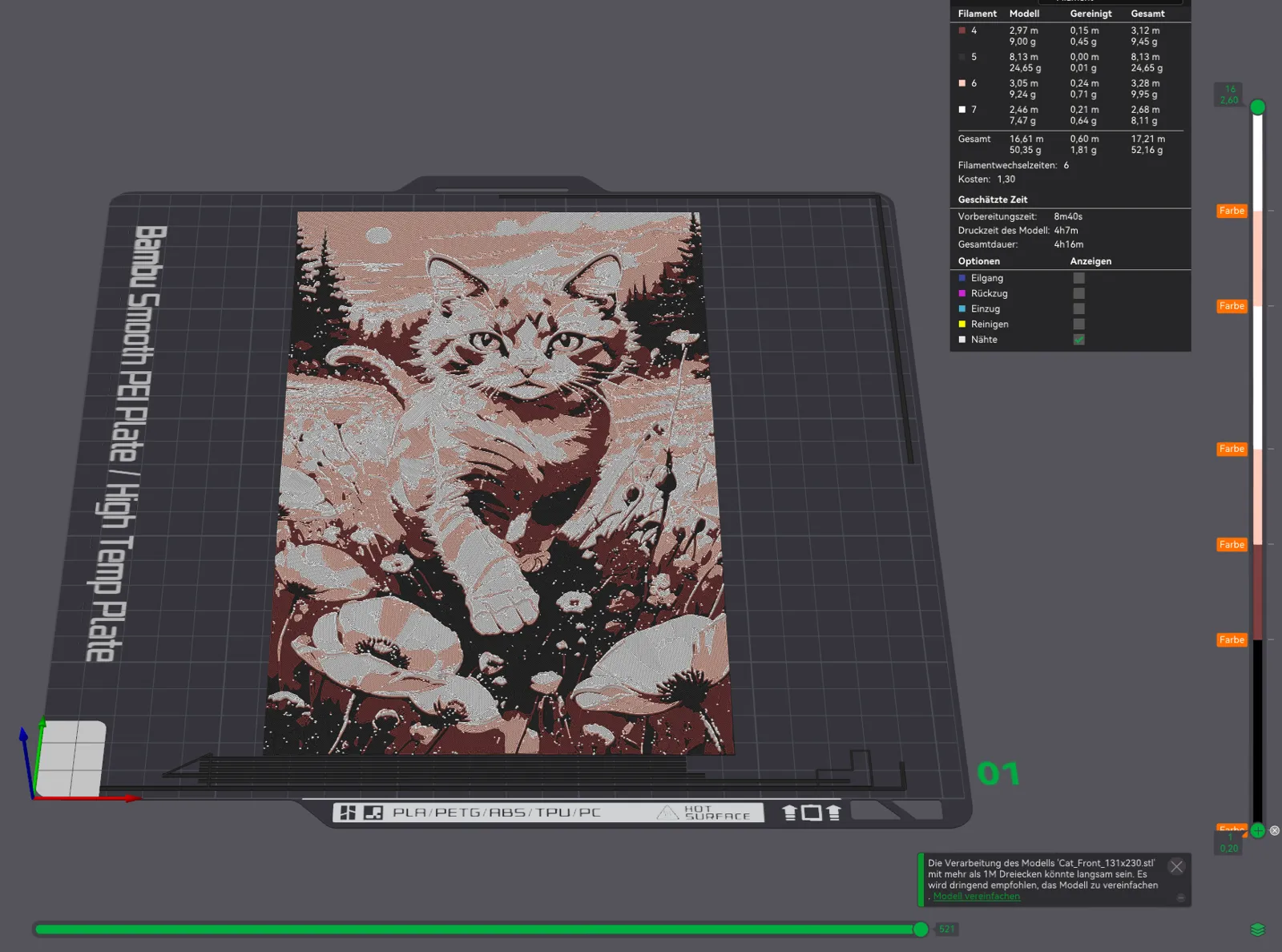Click the horizontal move slider's green end knob
The width and height of the screenshot is (1282, 952).
[921, 930]
